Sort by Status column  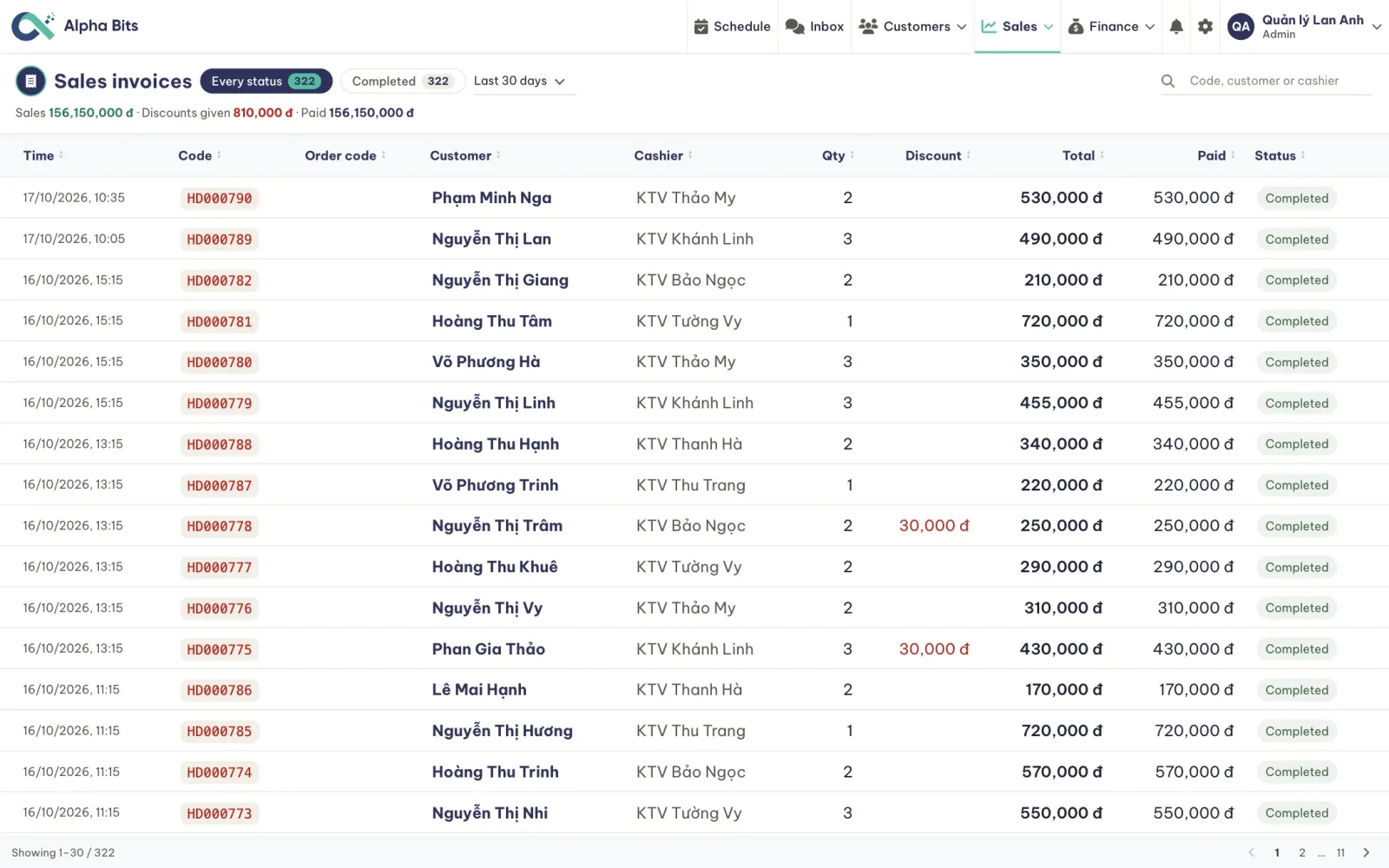[1280, 155]
